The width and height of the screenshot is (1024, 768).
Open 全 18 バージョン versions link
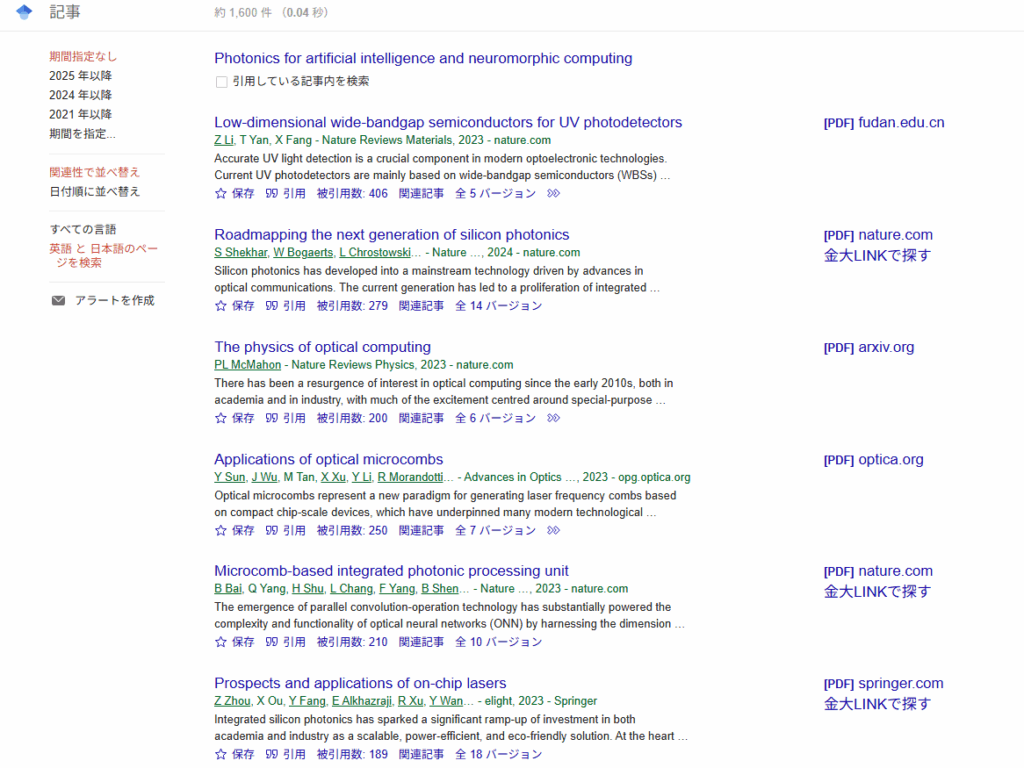pyautogui.click(x=498, y=754)
